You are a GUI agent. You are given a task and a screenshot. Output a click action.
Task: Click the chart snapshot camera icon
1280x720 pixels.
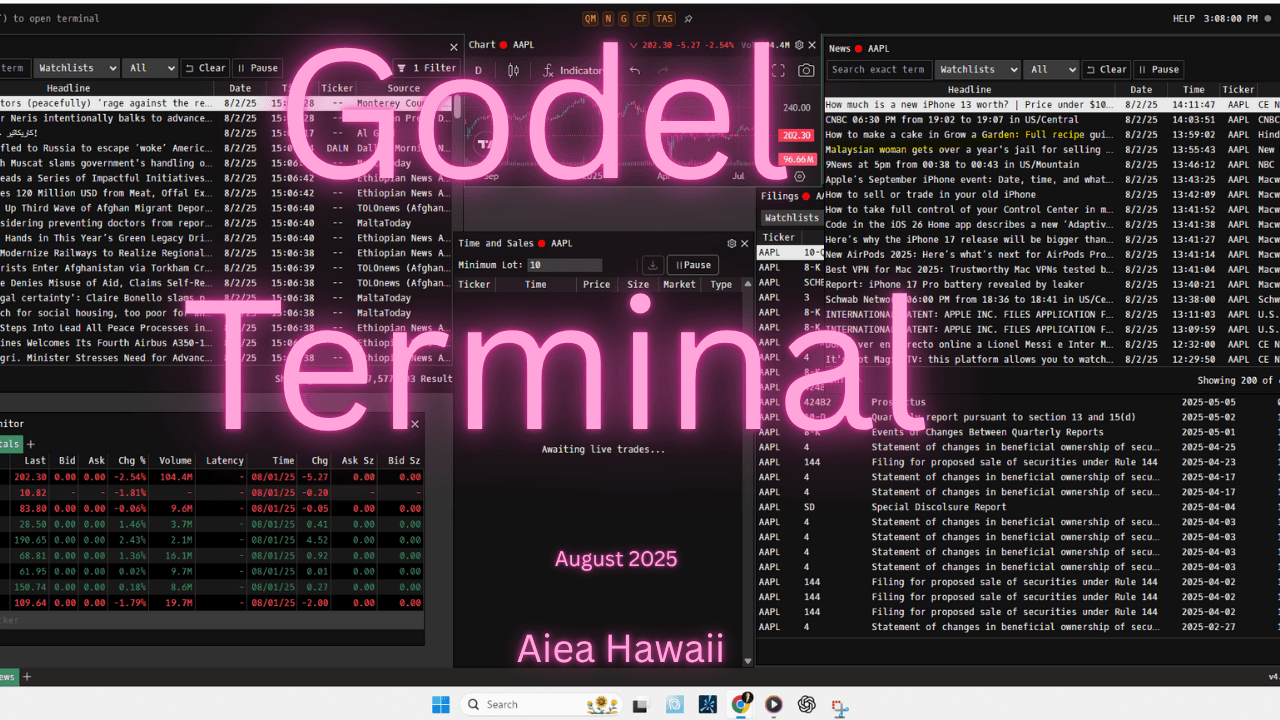(x=806, y=71)
